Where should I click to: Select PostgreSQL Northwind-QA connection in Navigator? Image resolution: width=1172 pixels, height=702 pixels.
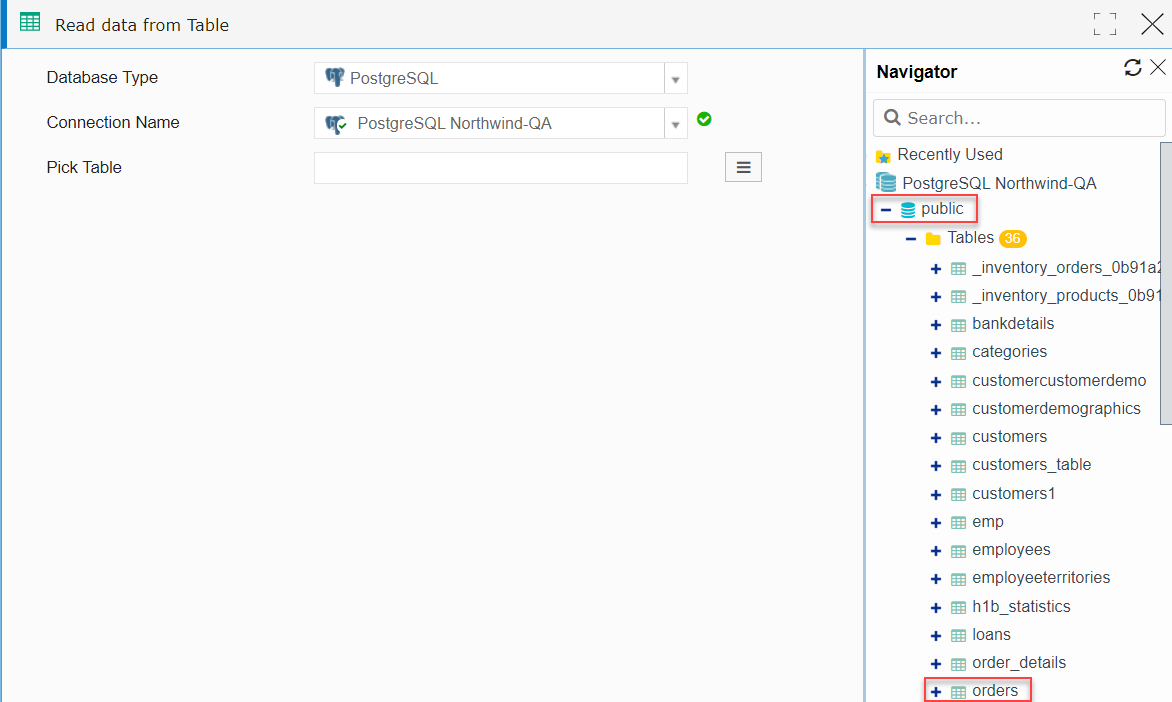point(999,183)
